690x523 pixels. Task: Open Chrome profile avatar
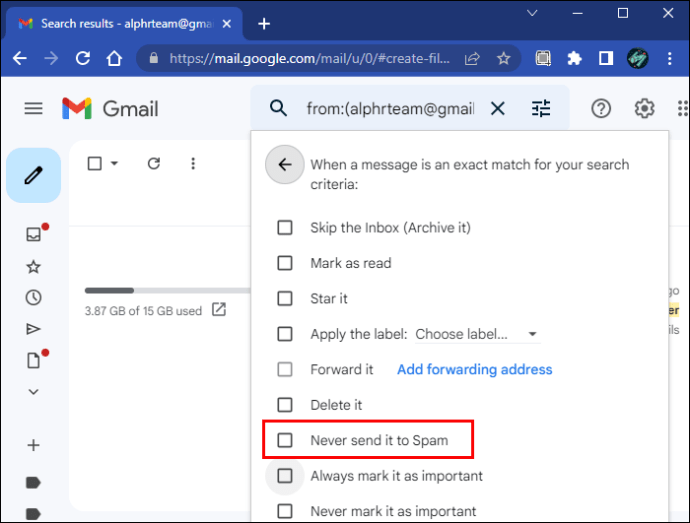[638, 58]
